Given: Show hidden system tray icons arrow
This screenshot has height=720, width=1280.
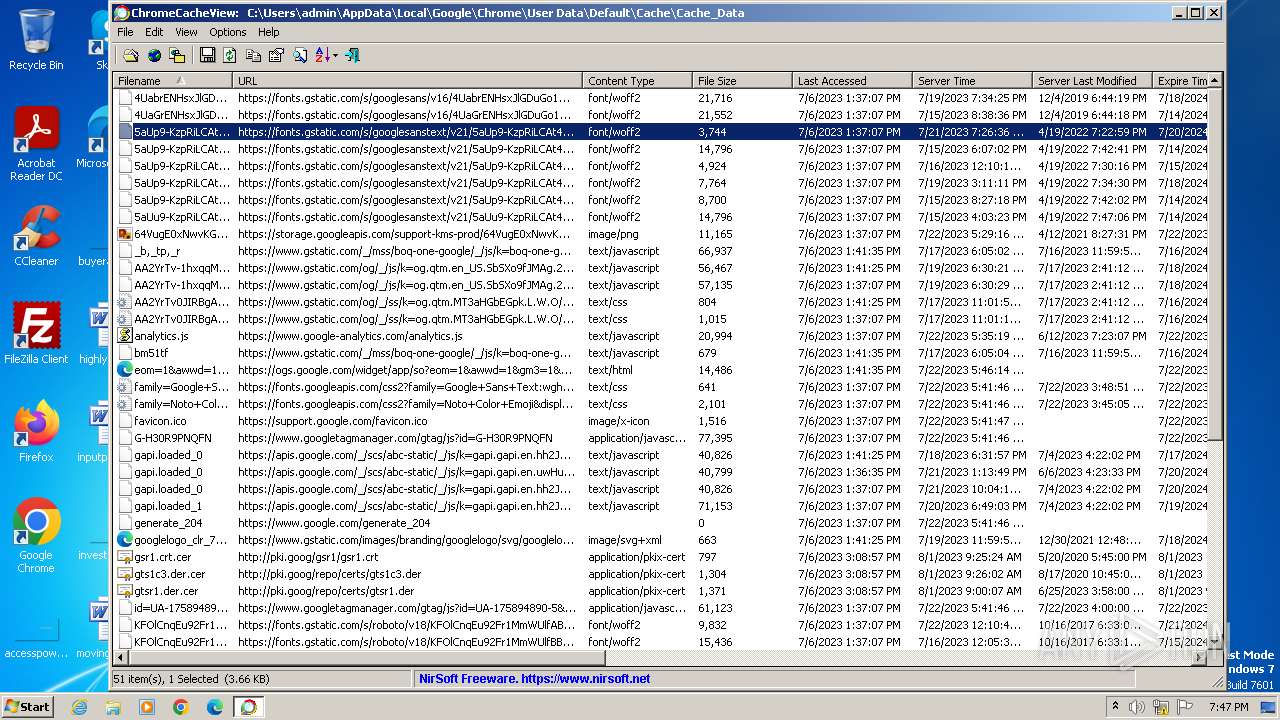Looking at the screenshot, I should [1115, 707].
